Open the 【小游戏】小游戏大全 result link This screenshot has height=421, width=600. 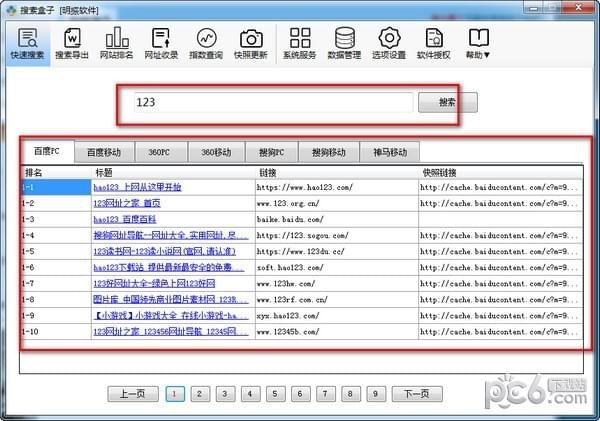coord(171,316)
